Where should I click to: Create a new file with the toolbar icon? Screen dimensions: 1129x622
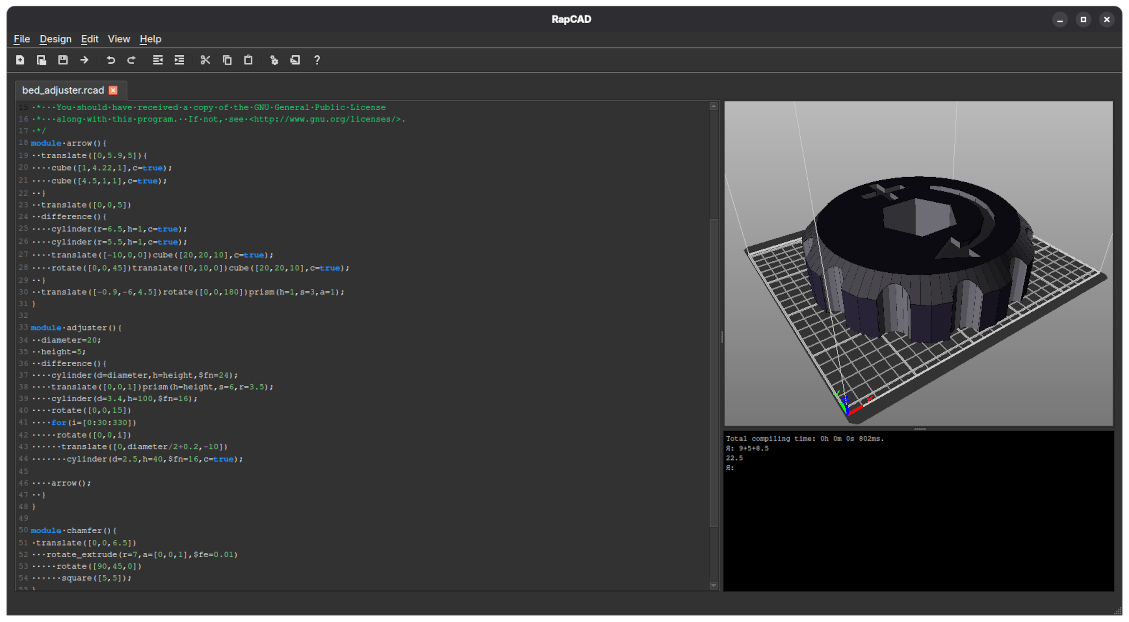click(20, 60)
